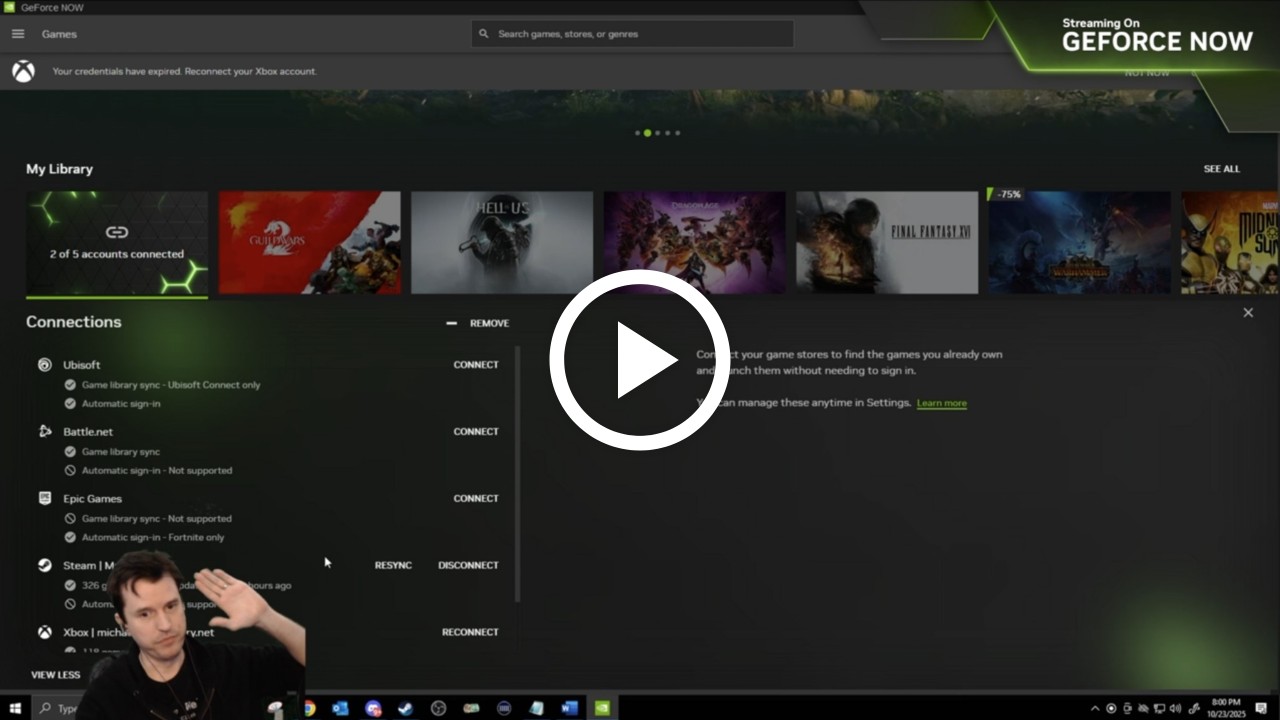Click See All in My Library

(x=1221, y=169)
